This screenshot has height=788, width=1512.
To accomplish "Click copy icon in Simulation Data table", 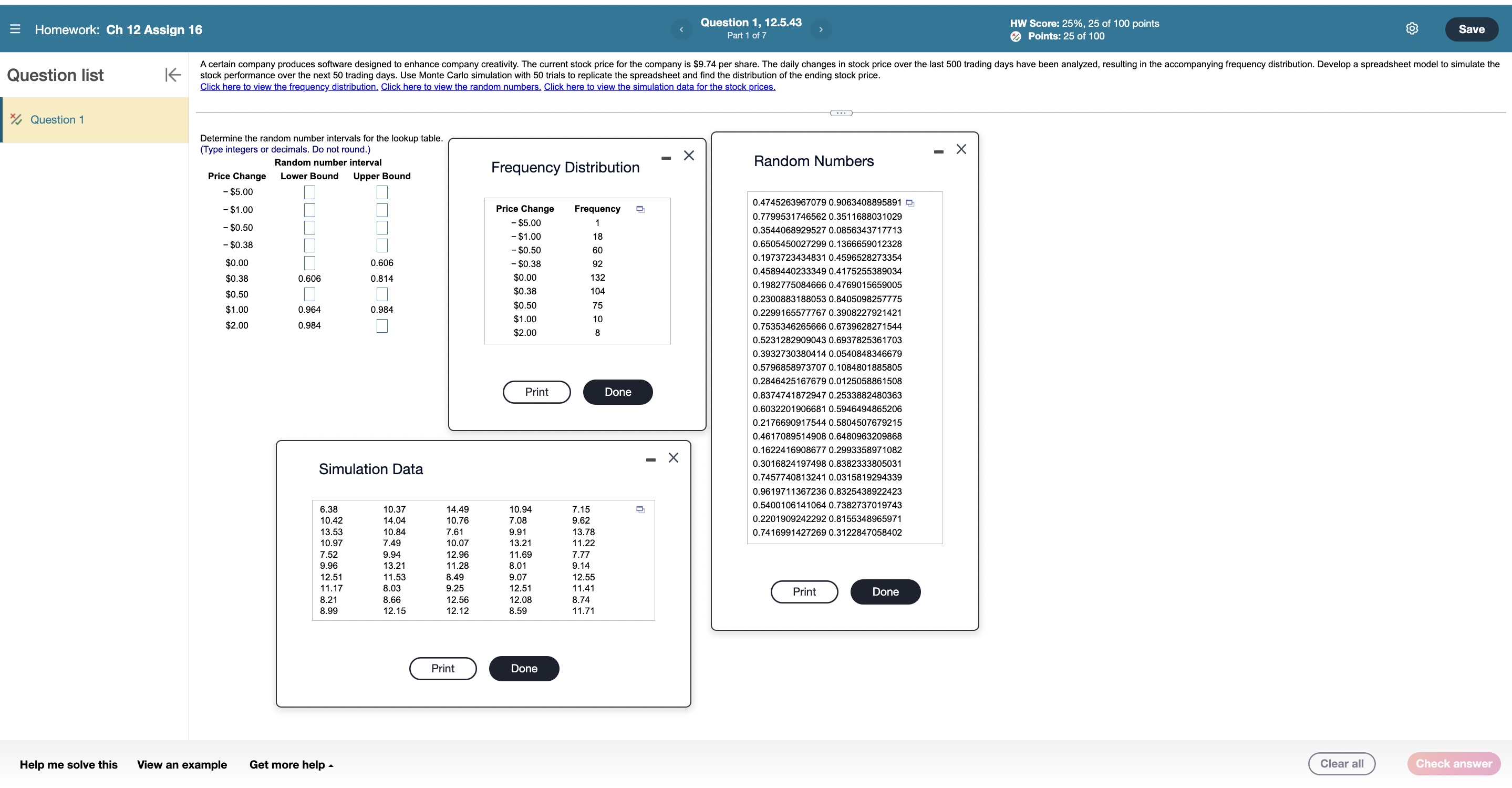I will tap(640, 509).
